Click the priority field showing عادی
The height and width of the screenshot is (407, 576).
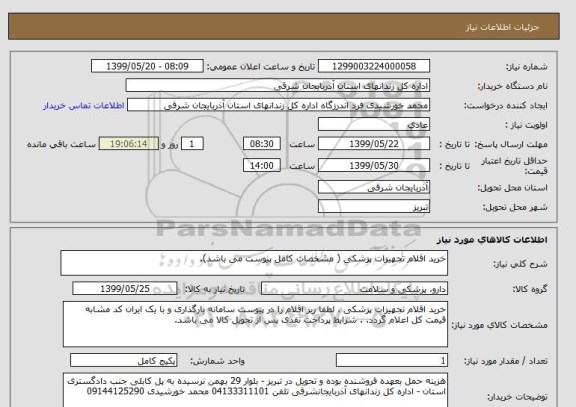coord(374,125)
